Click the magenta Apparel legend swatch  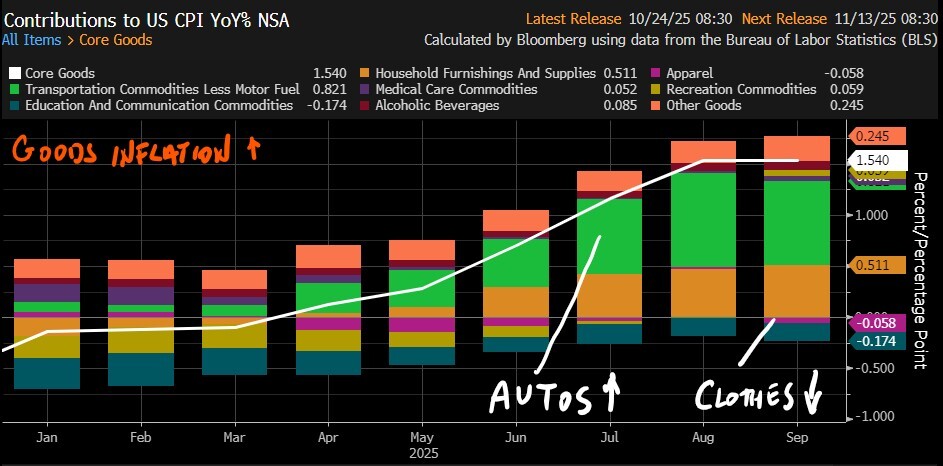pyautogui.click(x=657, y=73)
